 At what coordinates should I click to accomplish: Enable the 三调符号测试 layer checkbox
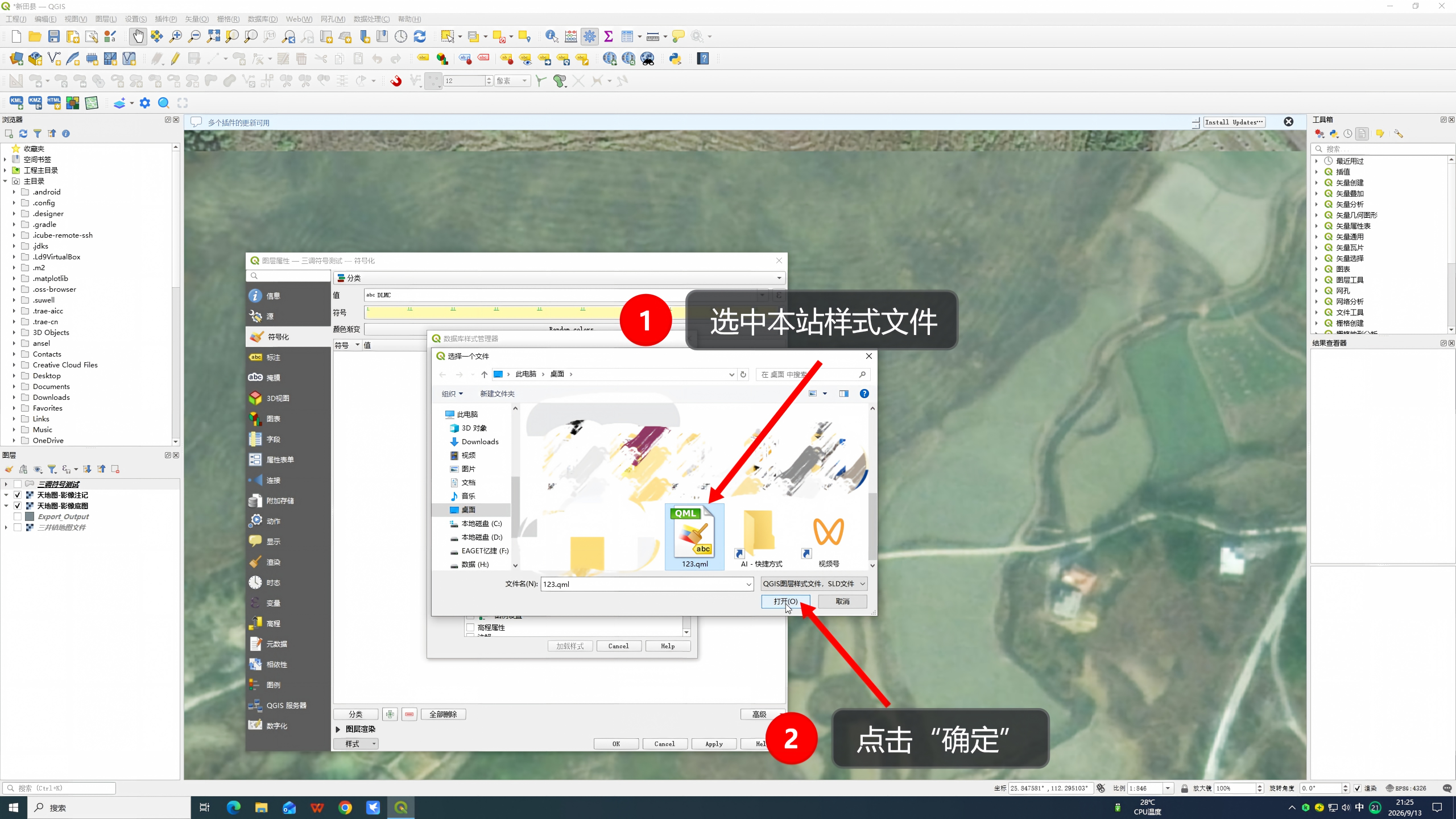[x=18, y=484]
